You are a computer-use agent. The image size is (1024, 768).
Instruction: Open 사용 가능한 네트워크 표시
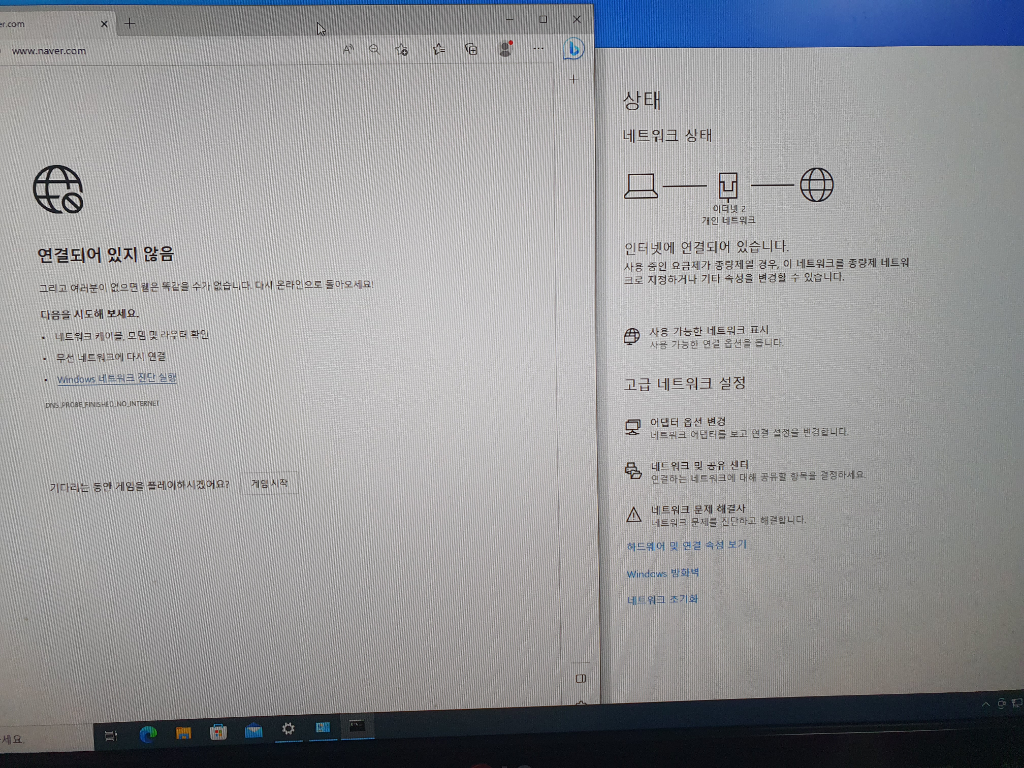(x=708, y=331)
